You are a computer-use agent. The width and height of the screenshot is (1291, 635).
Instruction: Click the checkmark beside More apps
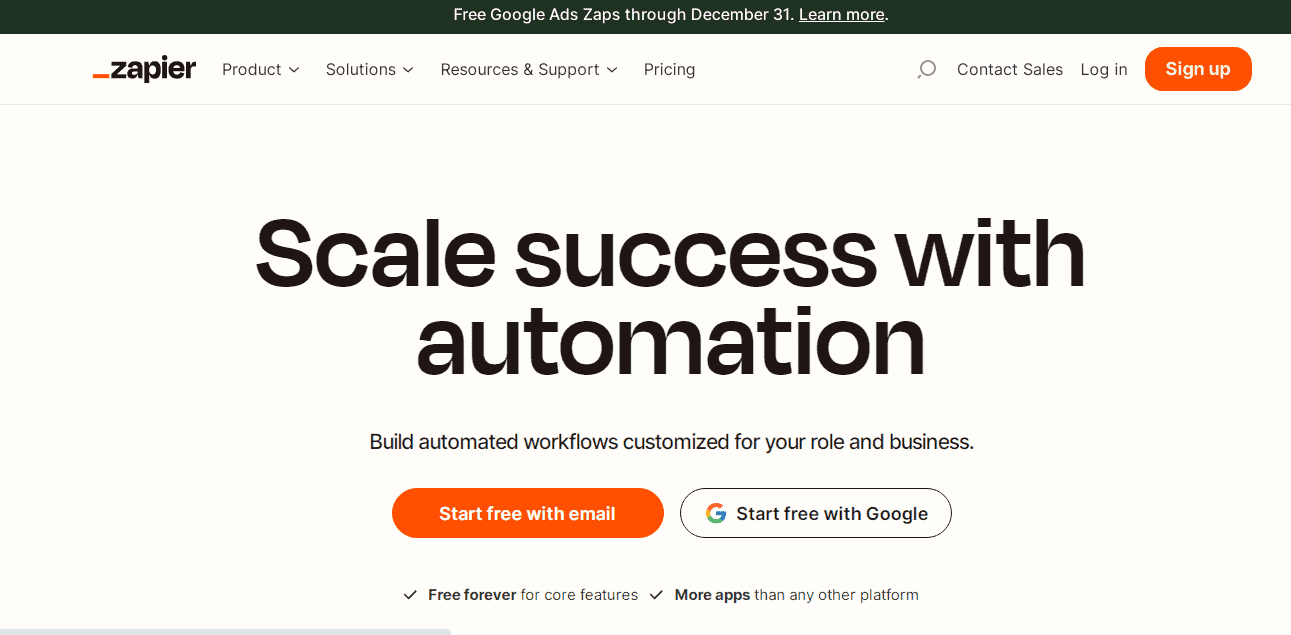click(x=656, y=595)
